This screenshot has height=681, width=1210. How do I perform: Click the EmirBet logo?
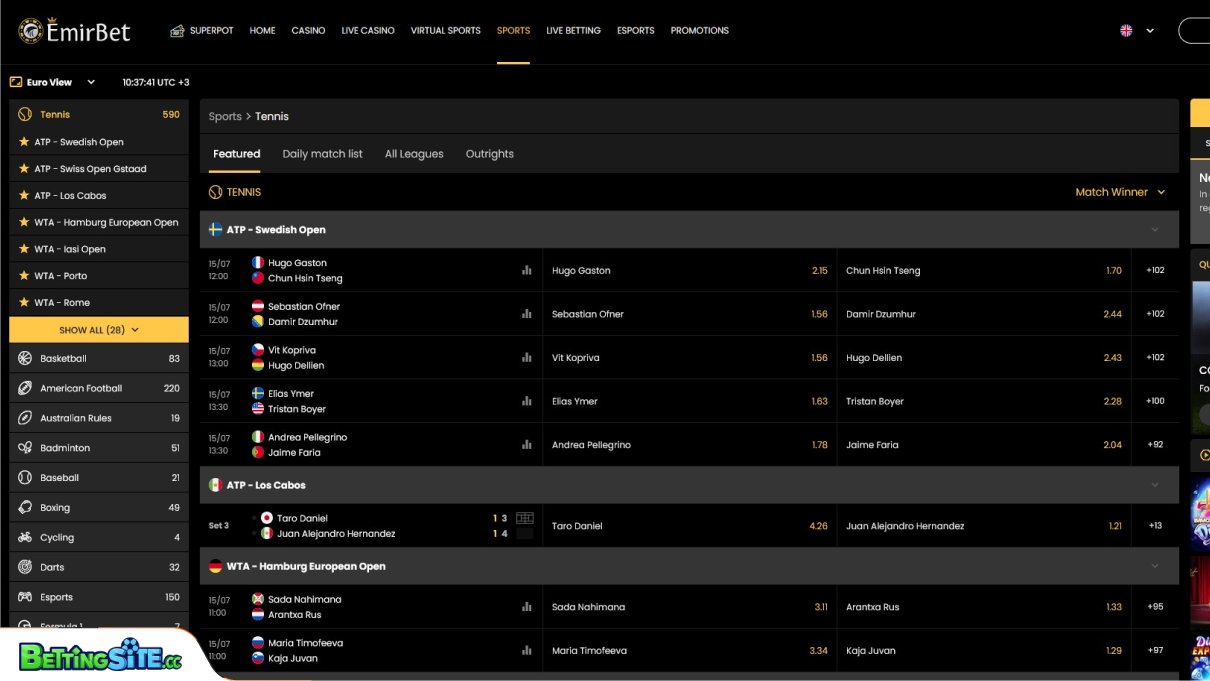(73, 31)
